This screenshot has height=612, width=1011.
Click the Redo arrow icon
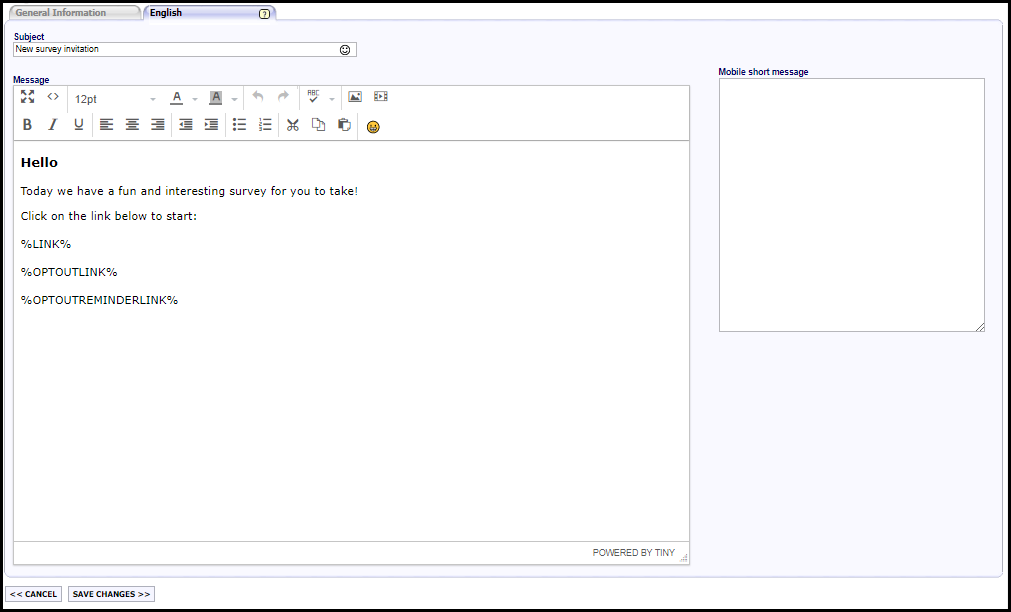pos(283,97)
